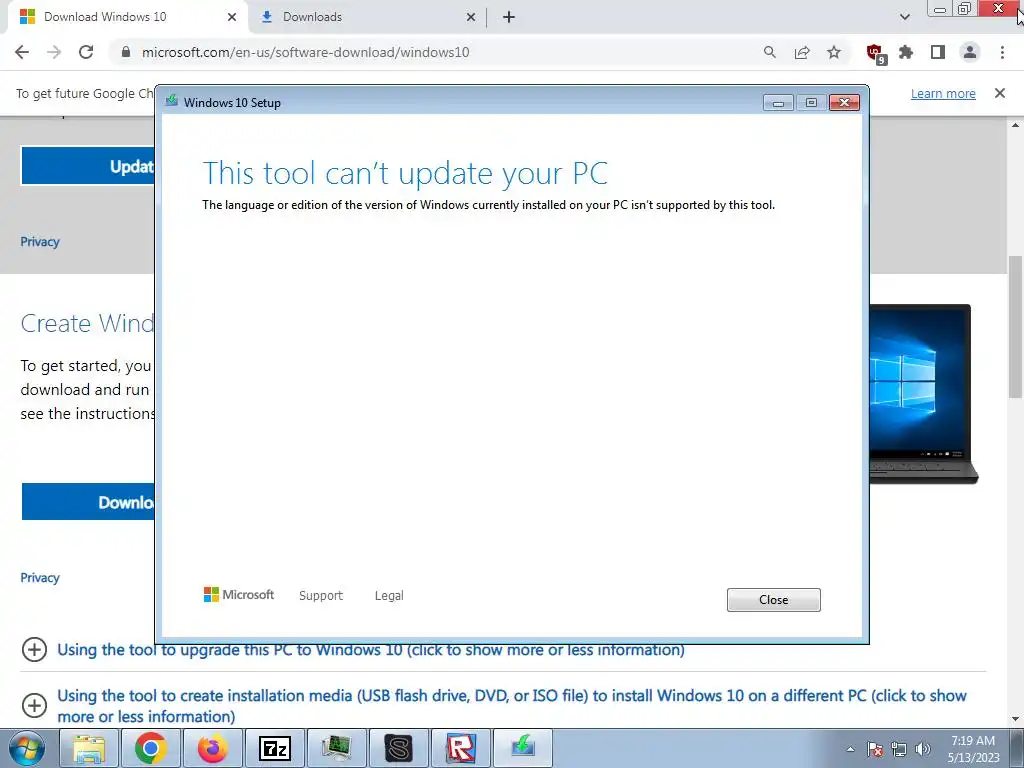
Task: Click the Download tool now button
Action: click(88, 502)
